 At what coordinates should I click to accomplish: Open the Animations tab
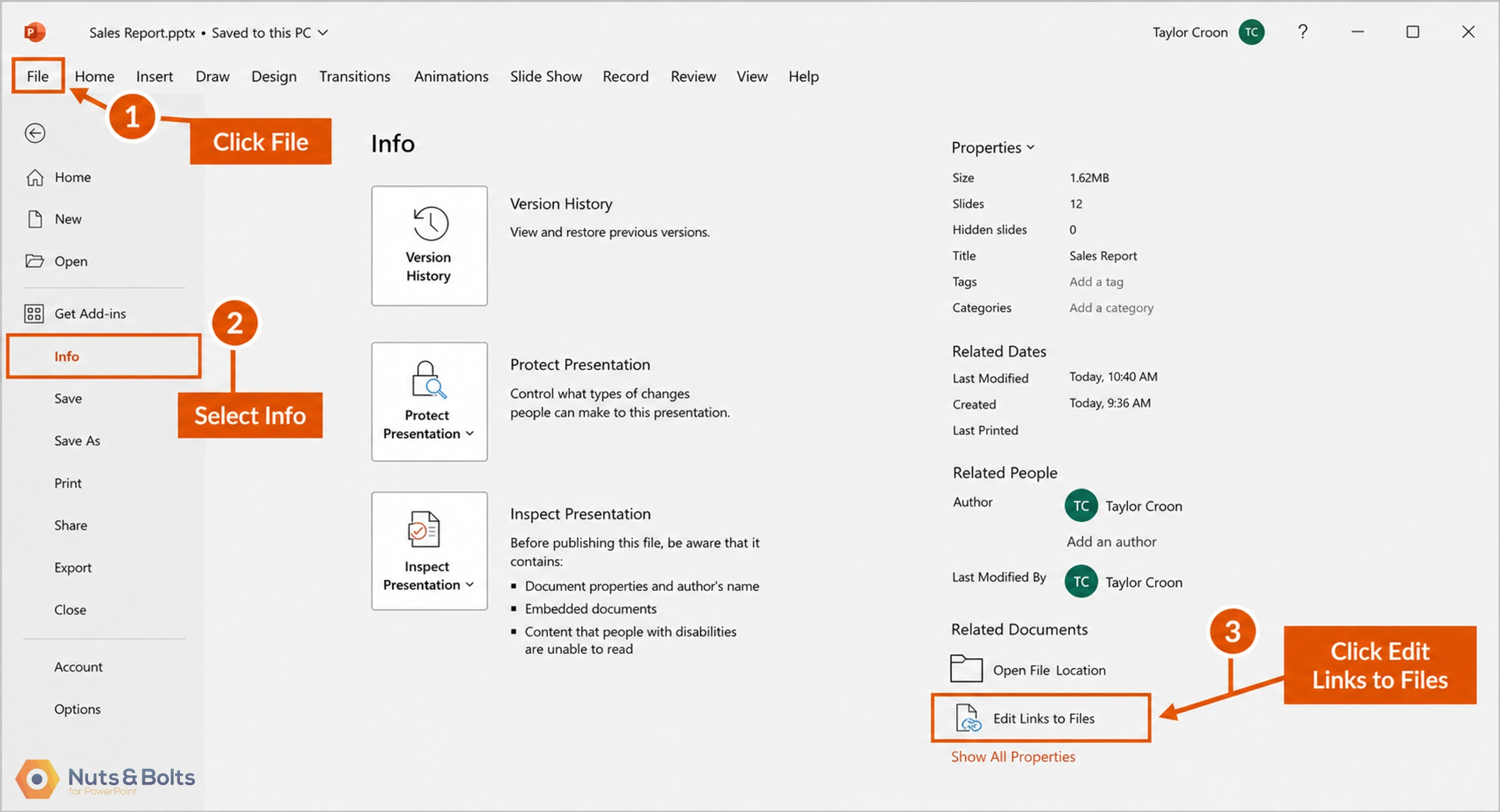451,76
